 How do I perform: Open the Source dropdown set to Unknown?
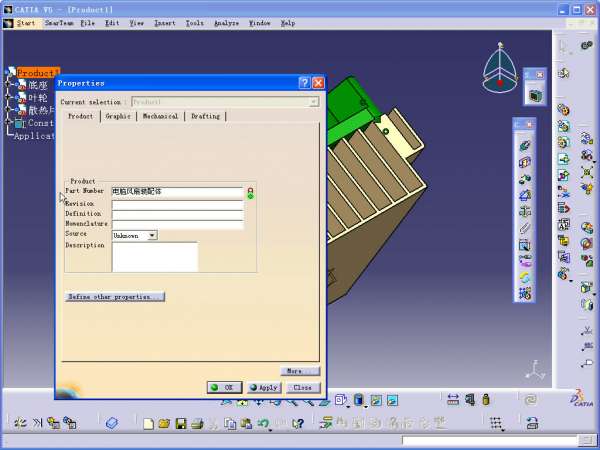(x=152, y=235)
